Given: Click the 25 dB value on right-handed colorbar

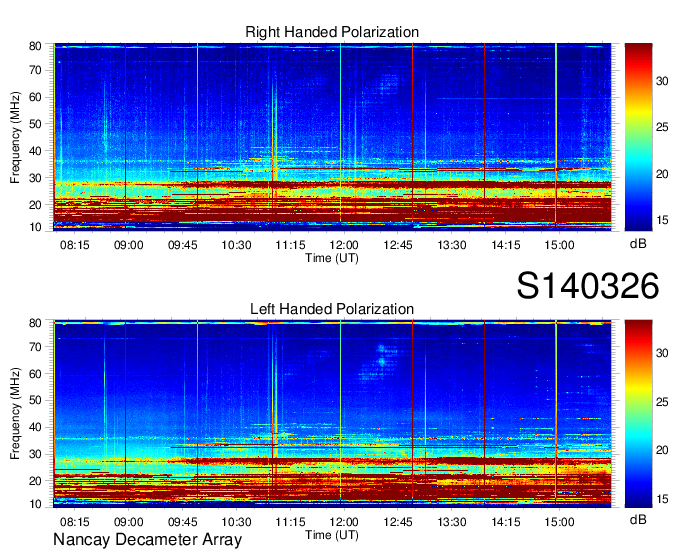Looking at the screenshot, I should pyautogui.click(x=662, y=127).
